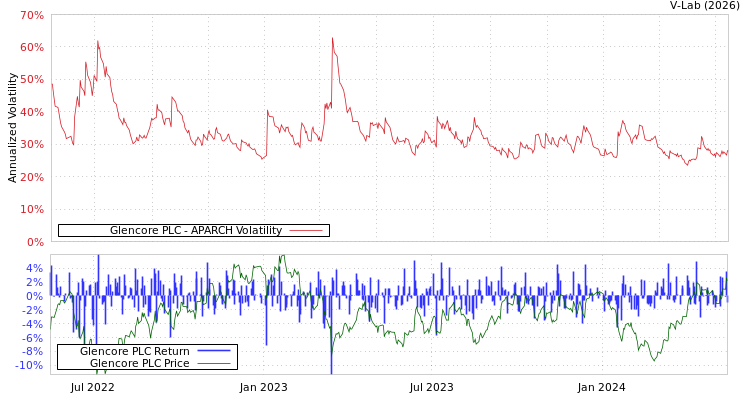The height and width of the screenshot is (400, 750).
Task: Click the blue Return legend line swatch
Action: pos(213,351)
